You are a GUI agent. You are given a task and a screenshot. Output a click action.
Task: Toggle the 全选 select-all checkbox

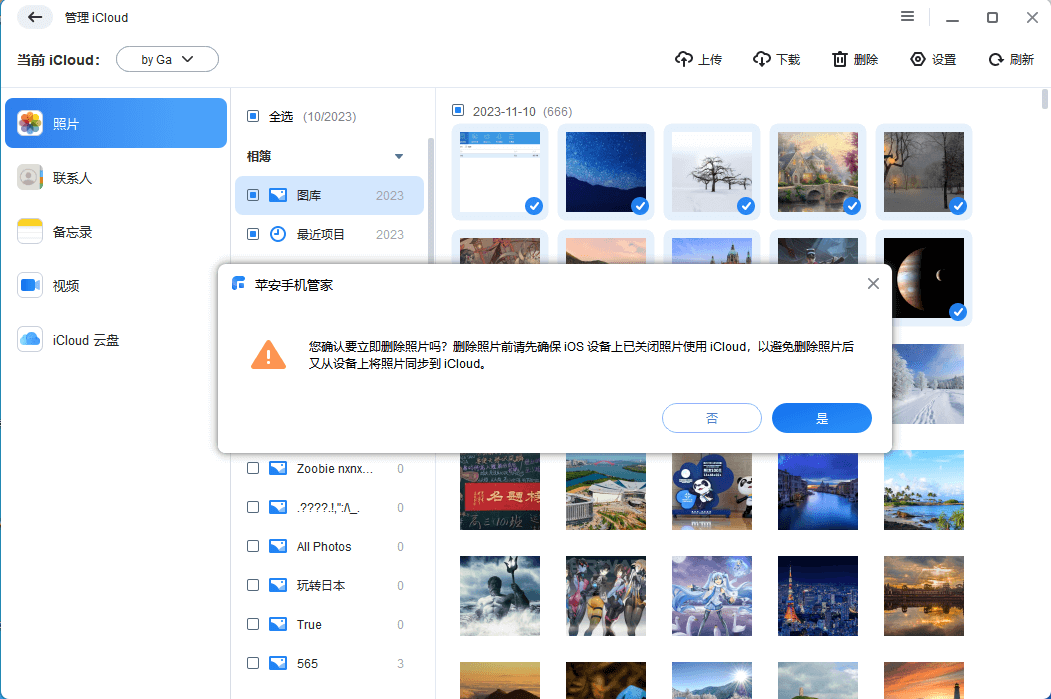(253, 116)
